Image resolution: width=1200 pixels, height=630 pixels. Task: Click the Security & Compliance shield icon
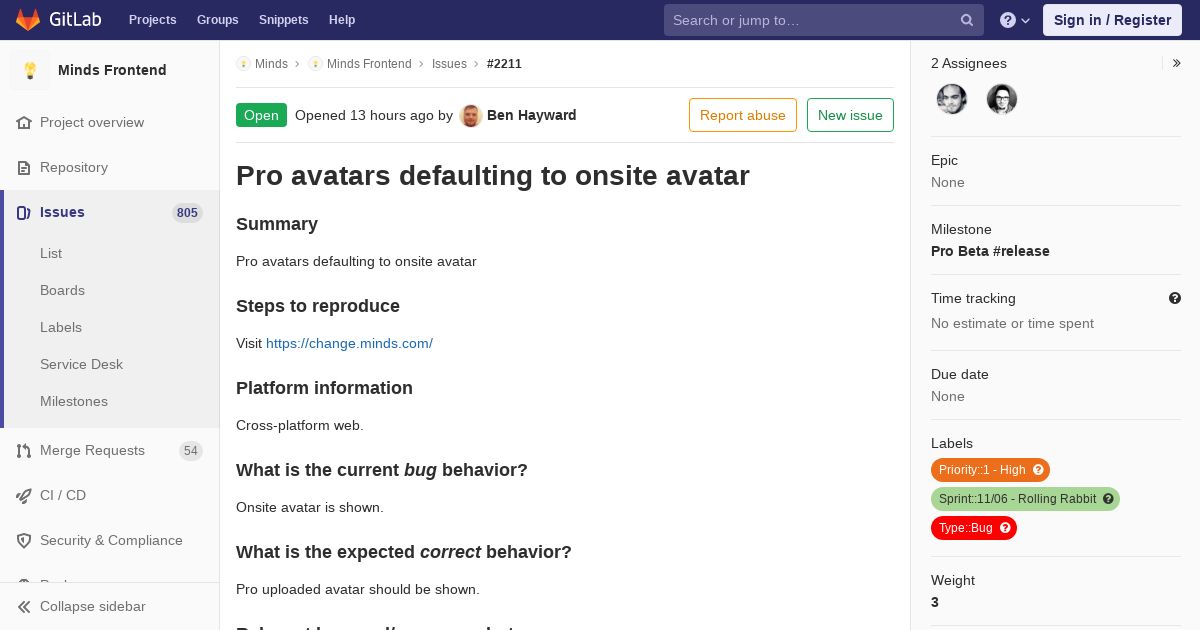tap(24, 540)
